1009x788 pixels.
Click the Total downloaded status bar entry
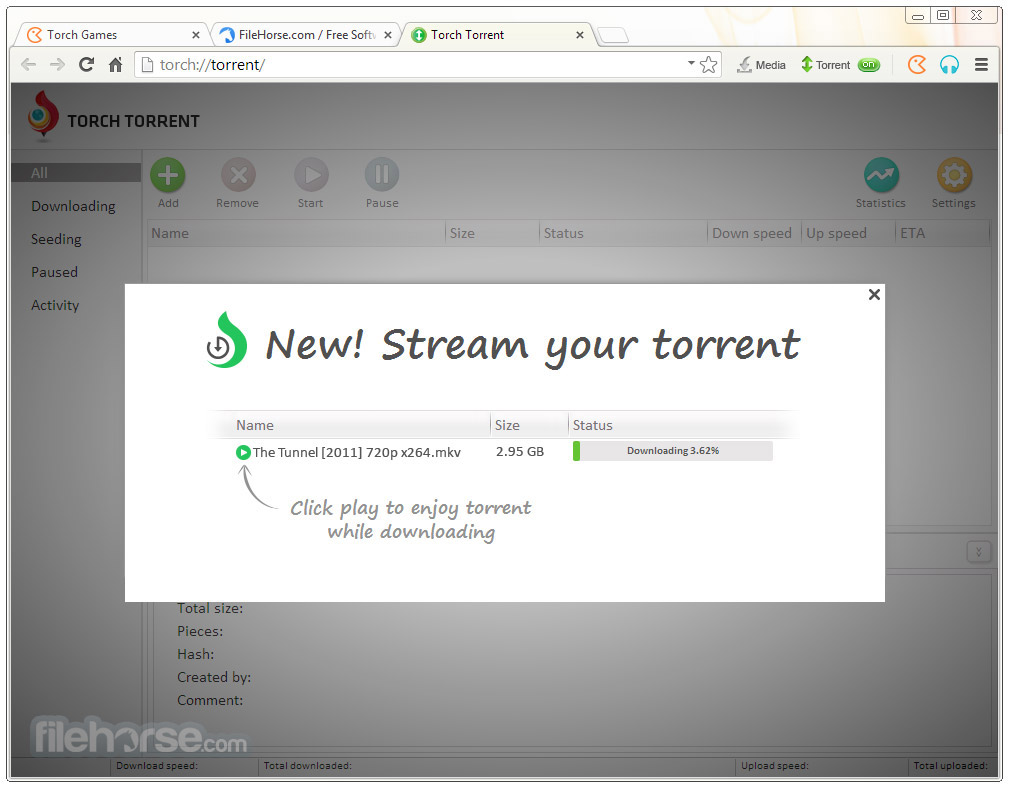[308, 765]
